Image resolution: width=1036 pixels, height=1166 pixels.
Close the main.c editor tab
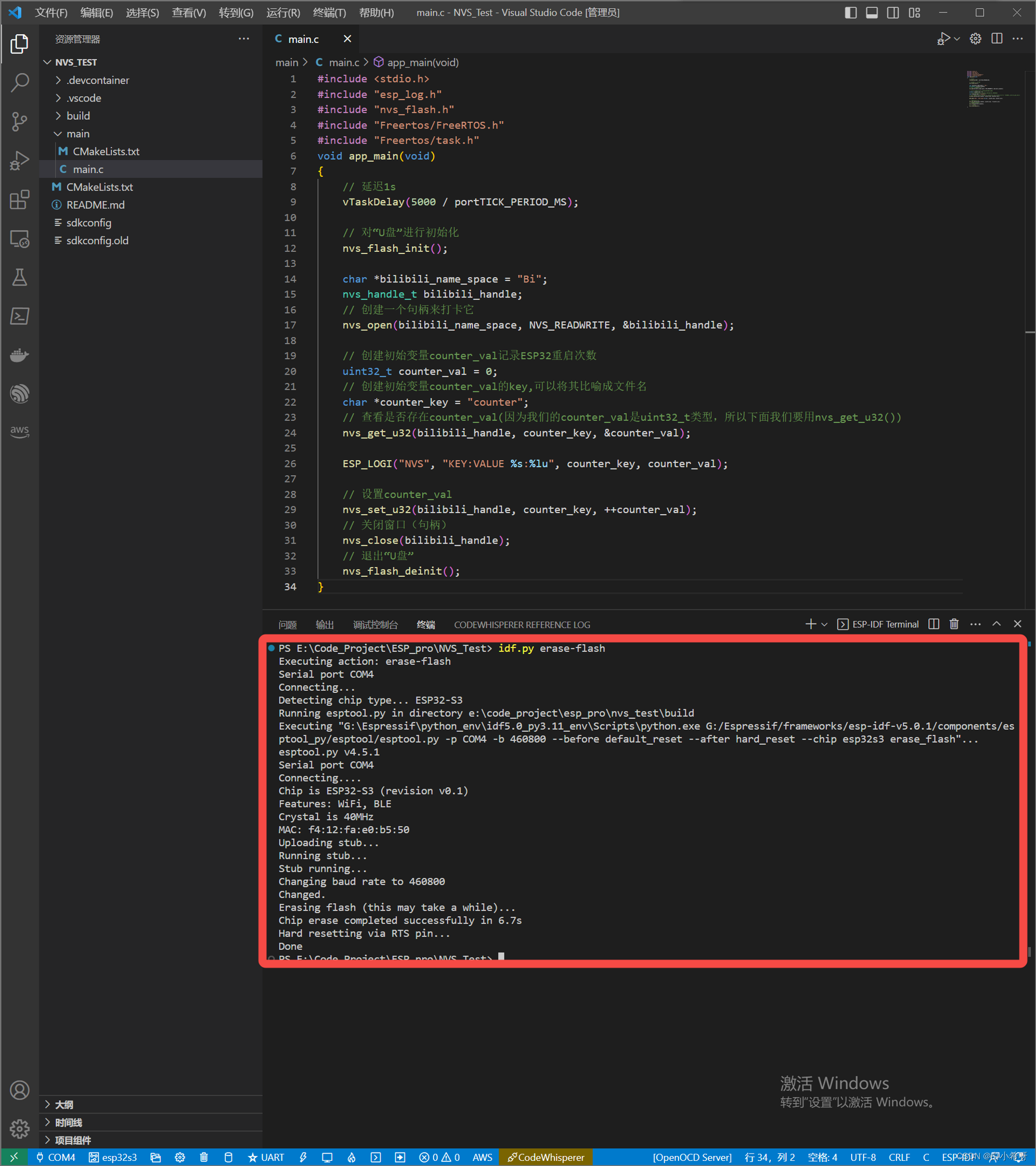pyautogui.click(x=347, y=39)
